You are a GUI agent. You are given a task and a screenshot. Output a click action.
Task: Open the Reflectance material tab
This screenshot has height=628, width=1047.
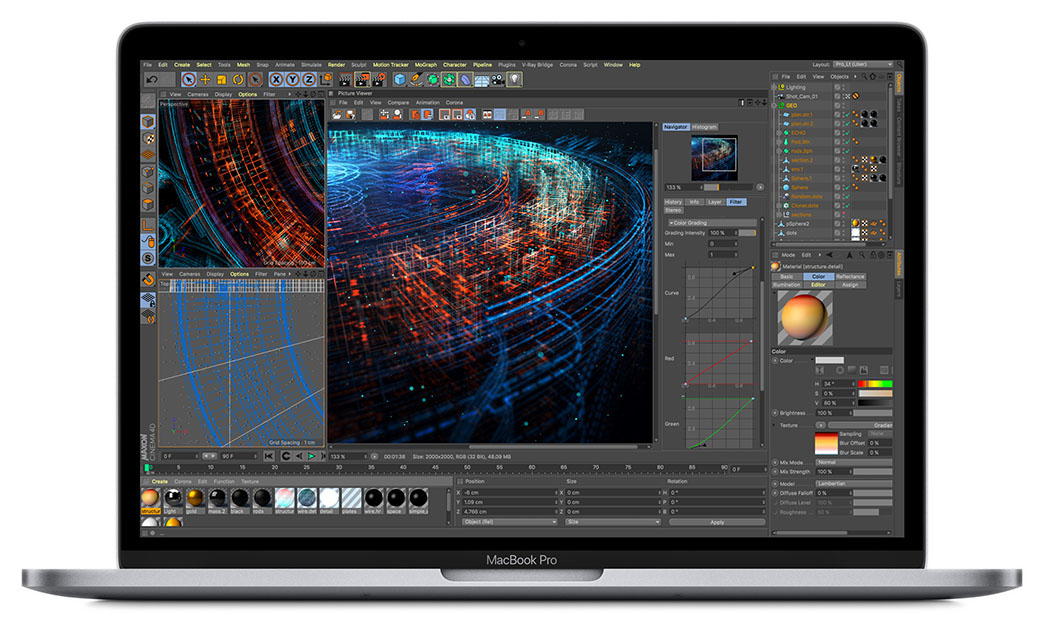(850, 276)
